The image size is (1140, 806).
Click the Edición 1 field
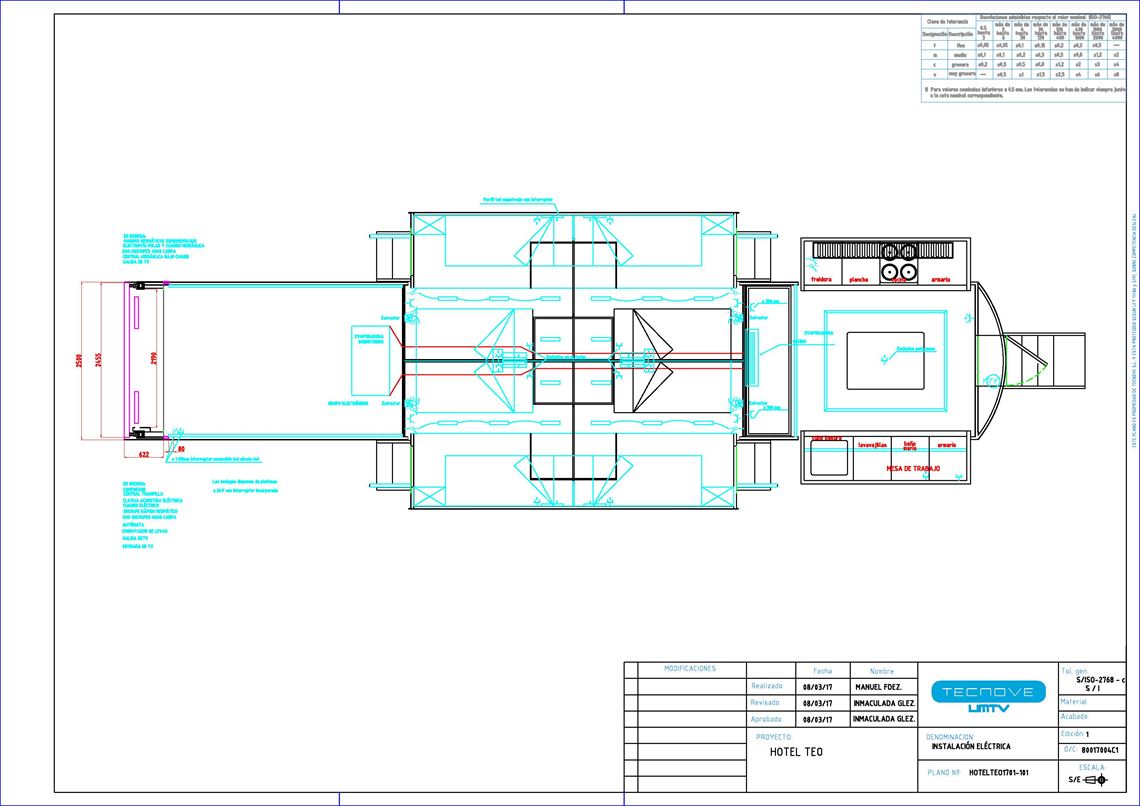point(1077,733)
